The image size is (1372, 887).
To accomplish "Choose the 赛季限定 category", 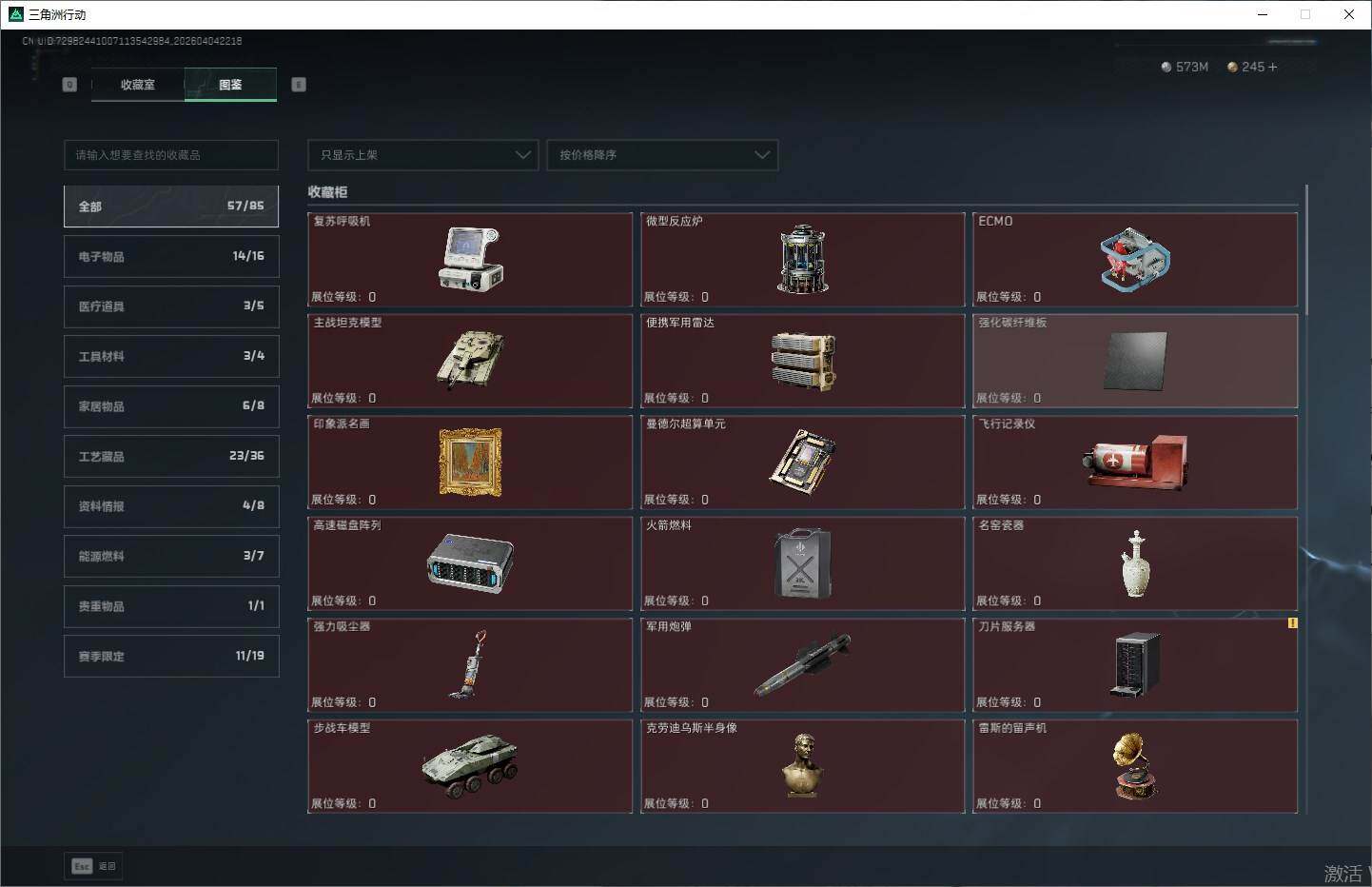I will tap(171, 657).
